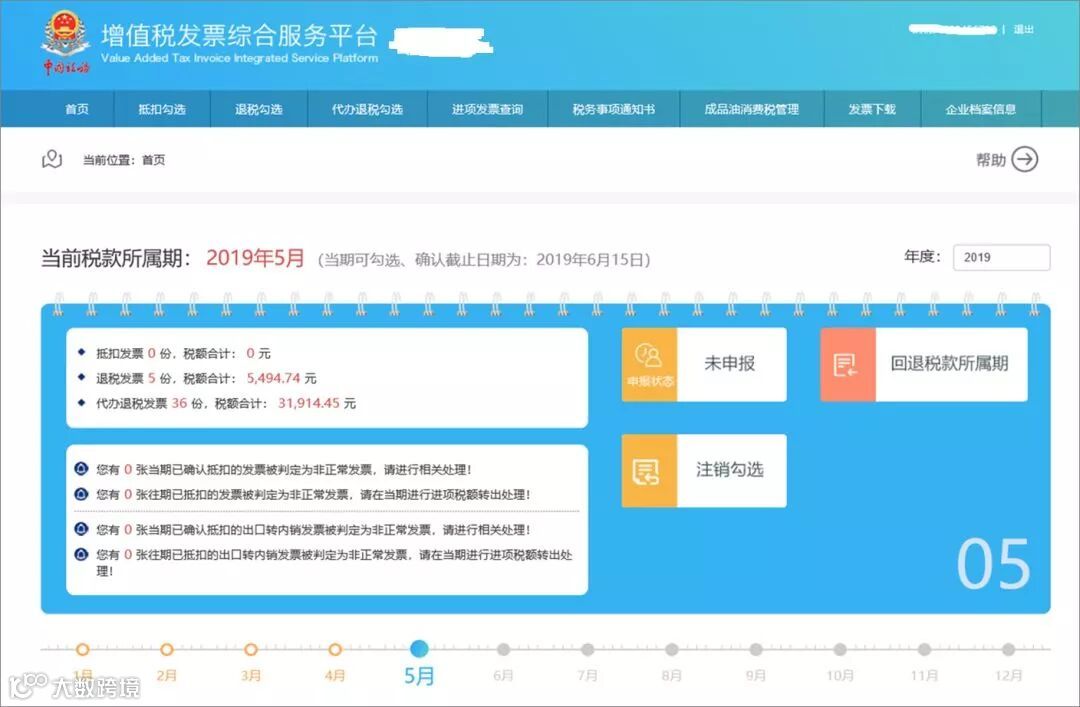Viewport: 1080px width, 707px height.
Task: Click alert icon for 往期已抵扣的发票 notice
Action: 81,494
